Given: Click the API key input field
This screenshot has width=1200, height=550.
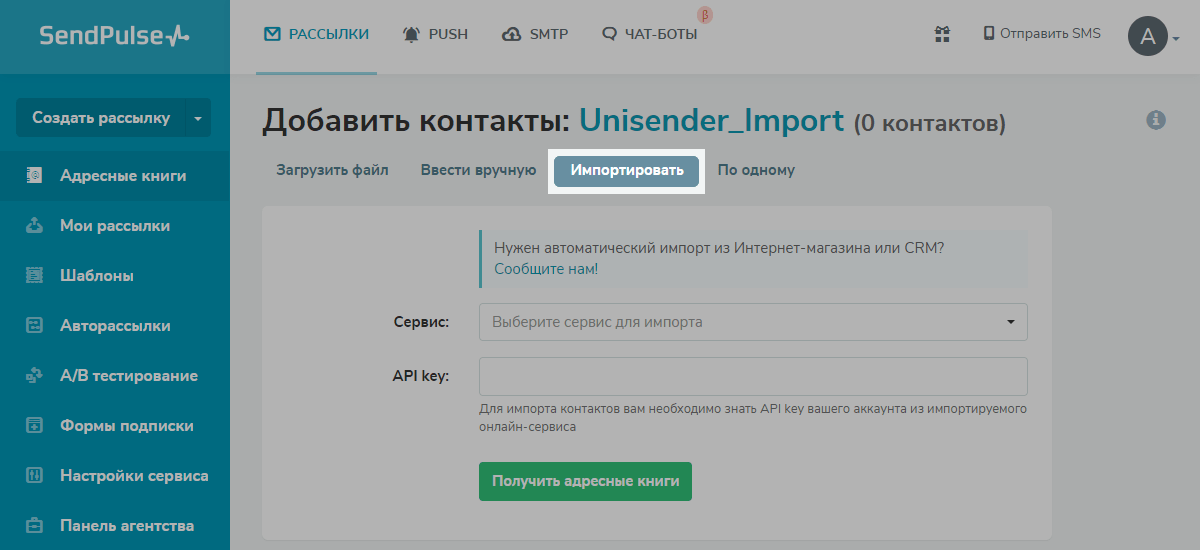Looking at the screenshot, I should [753, 377].
